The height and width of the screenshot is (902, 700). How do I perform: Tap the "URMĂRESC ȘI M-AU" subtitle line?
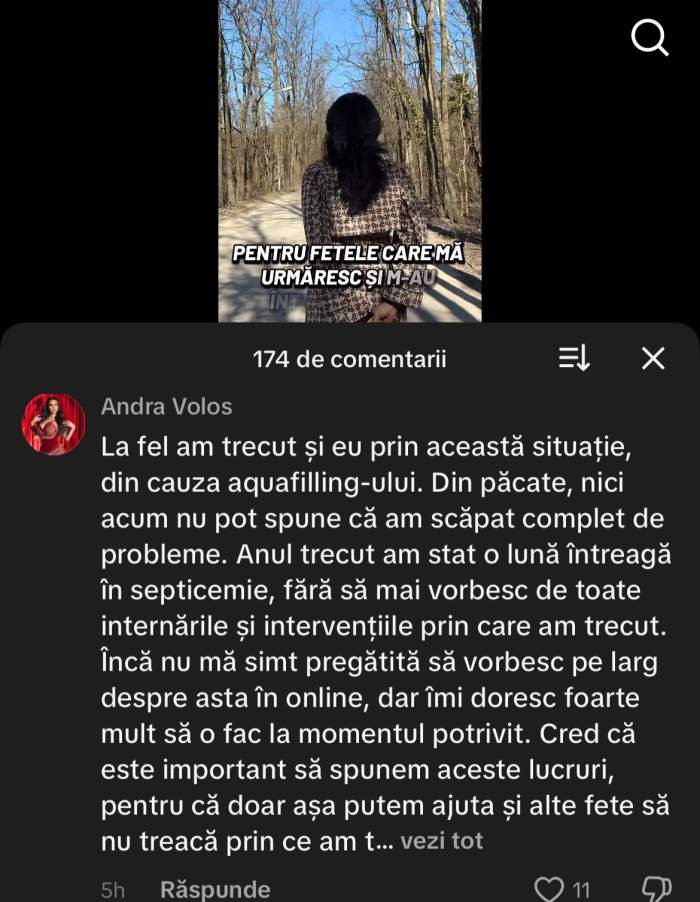click(x=349, y=278)
